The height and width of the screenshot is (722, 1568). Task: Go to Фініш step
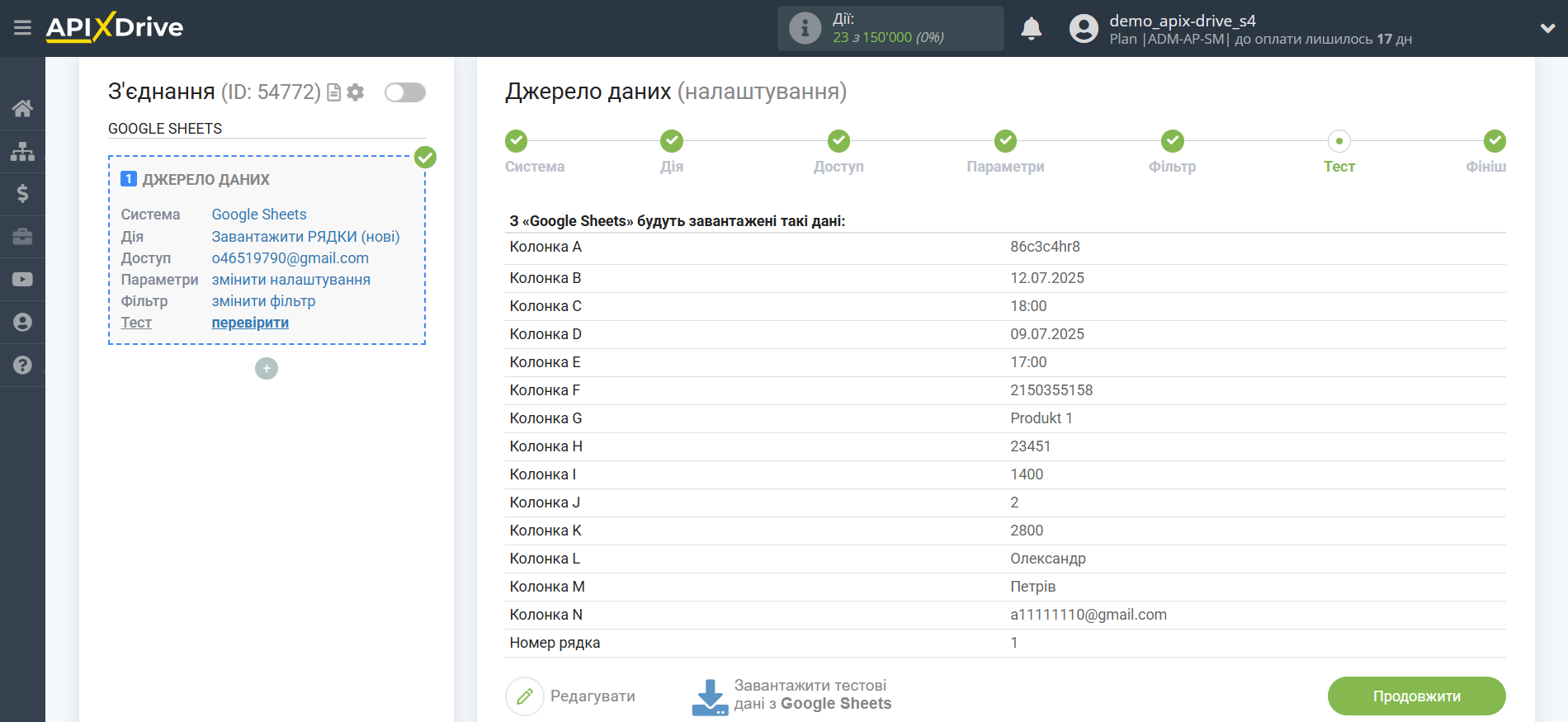[1495, 141]
